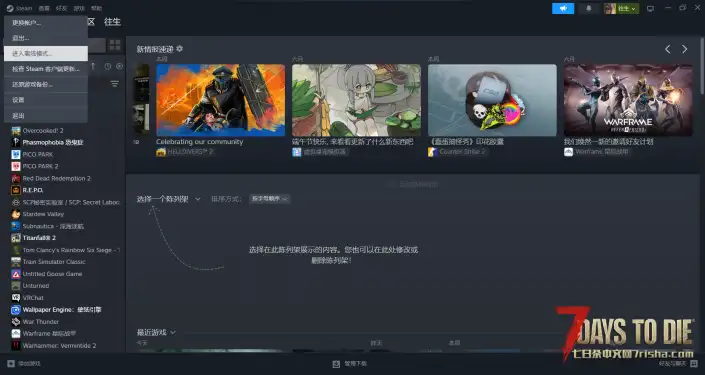Open the 帮助 (Help) menu
Image resolution: width=705 pixels, height=375 pixels.
(x=96, y=8)
